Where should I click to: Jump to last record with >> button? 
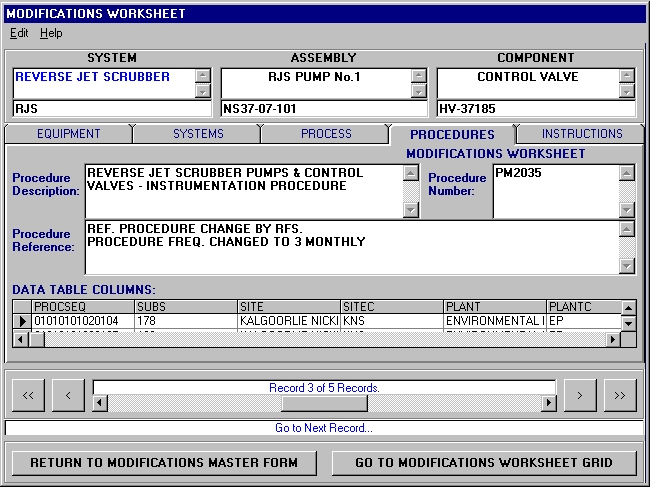click(620, 395)
